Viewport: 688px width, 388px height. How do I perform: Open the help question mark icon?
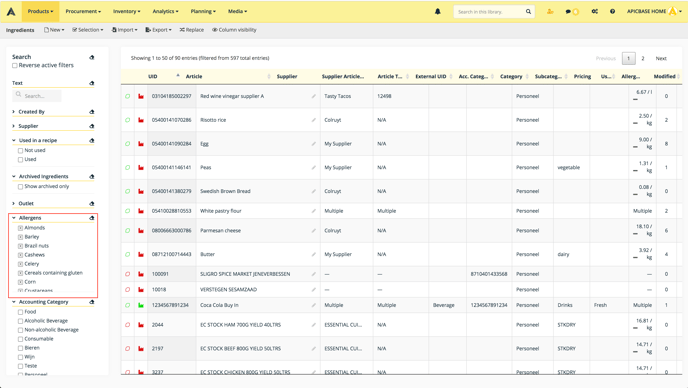coord(612,11)
